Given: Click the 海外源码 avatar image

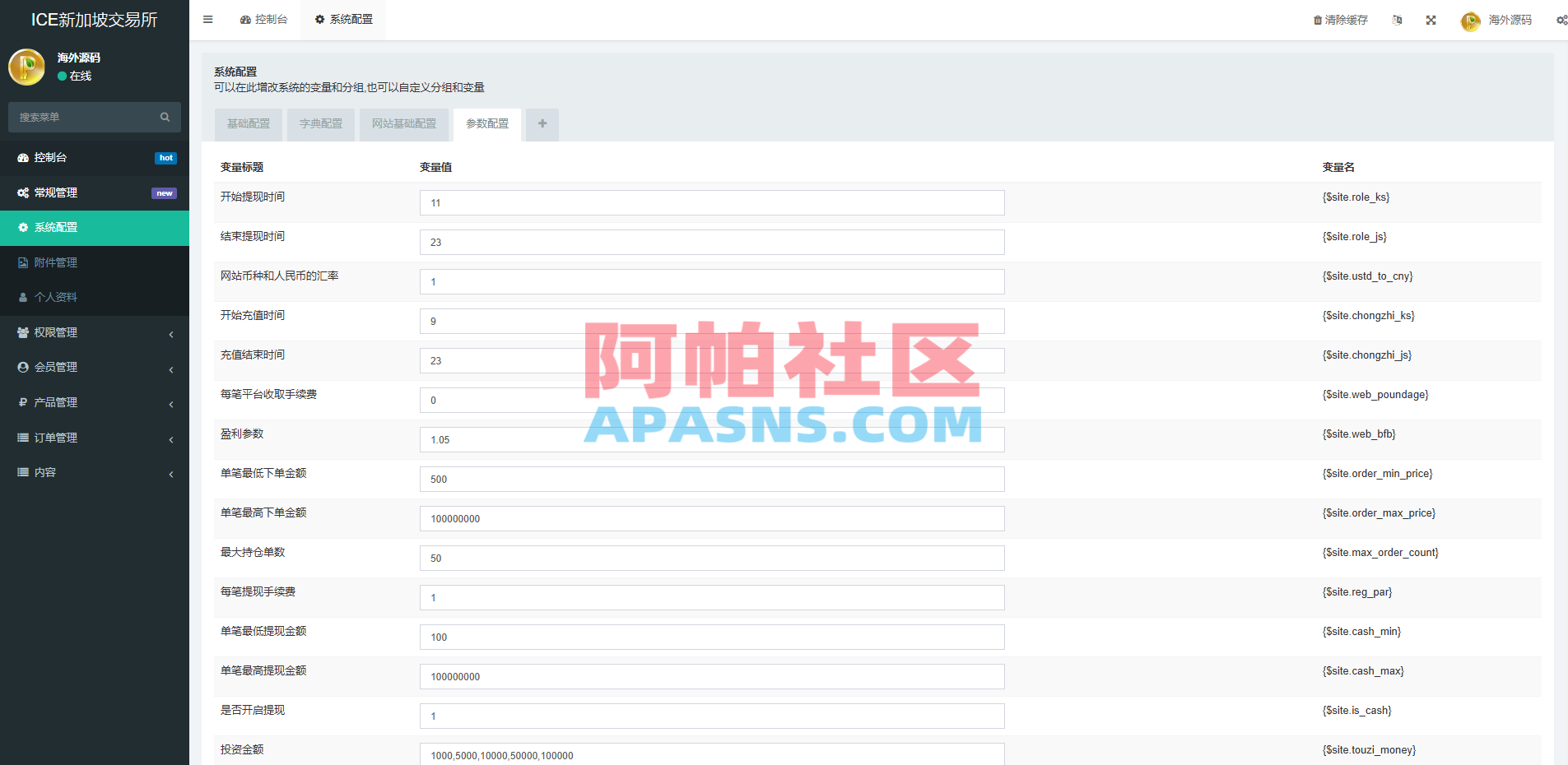Looking at the screenshot, I should click(x=1470, y=21).
